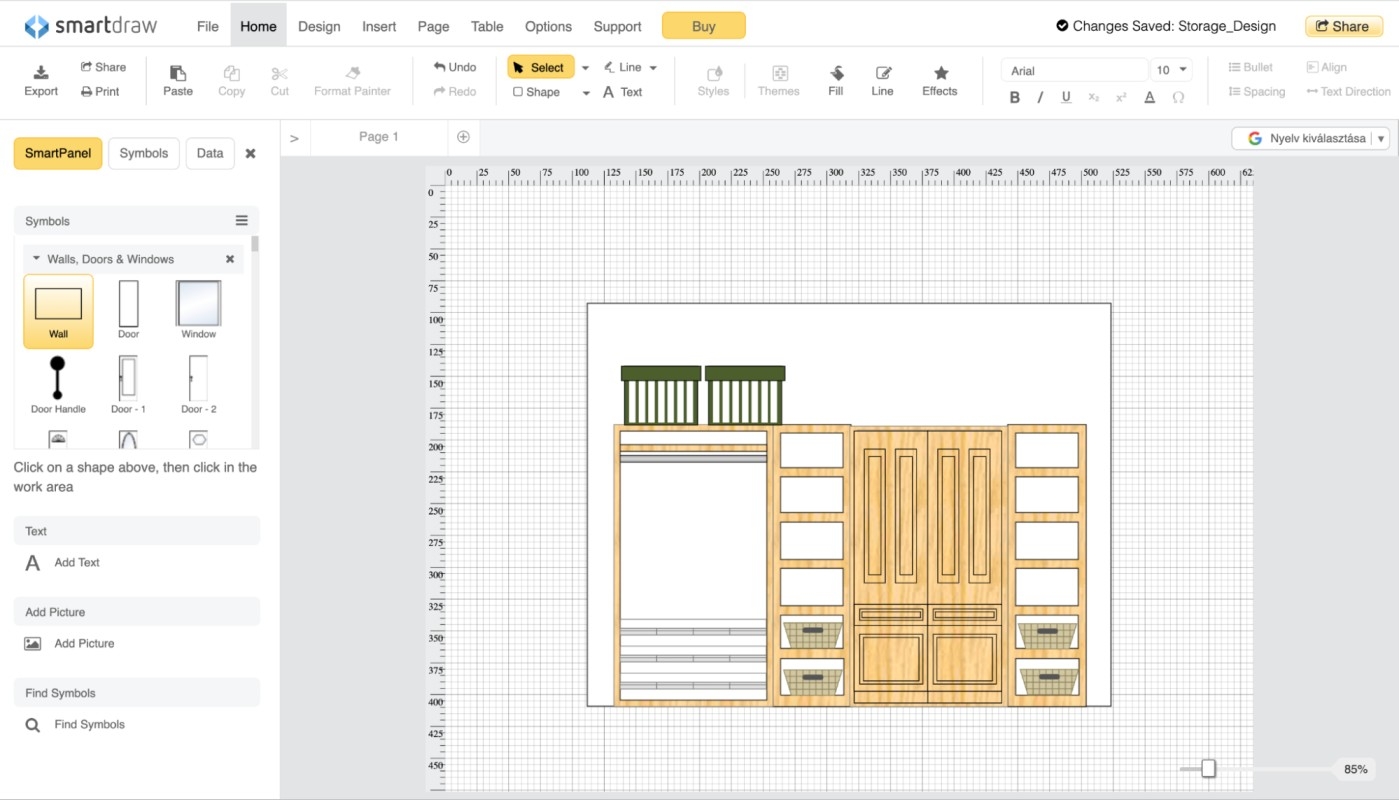Viewport: 1399px width, 800px height.
Task: Toggle Underline text formatting
Action: tap(1066, 98)
